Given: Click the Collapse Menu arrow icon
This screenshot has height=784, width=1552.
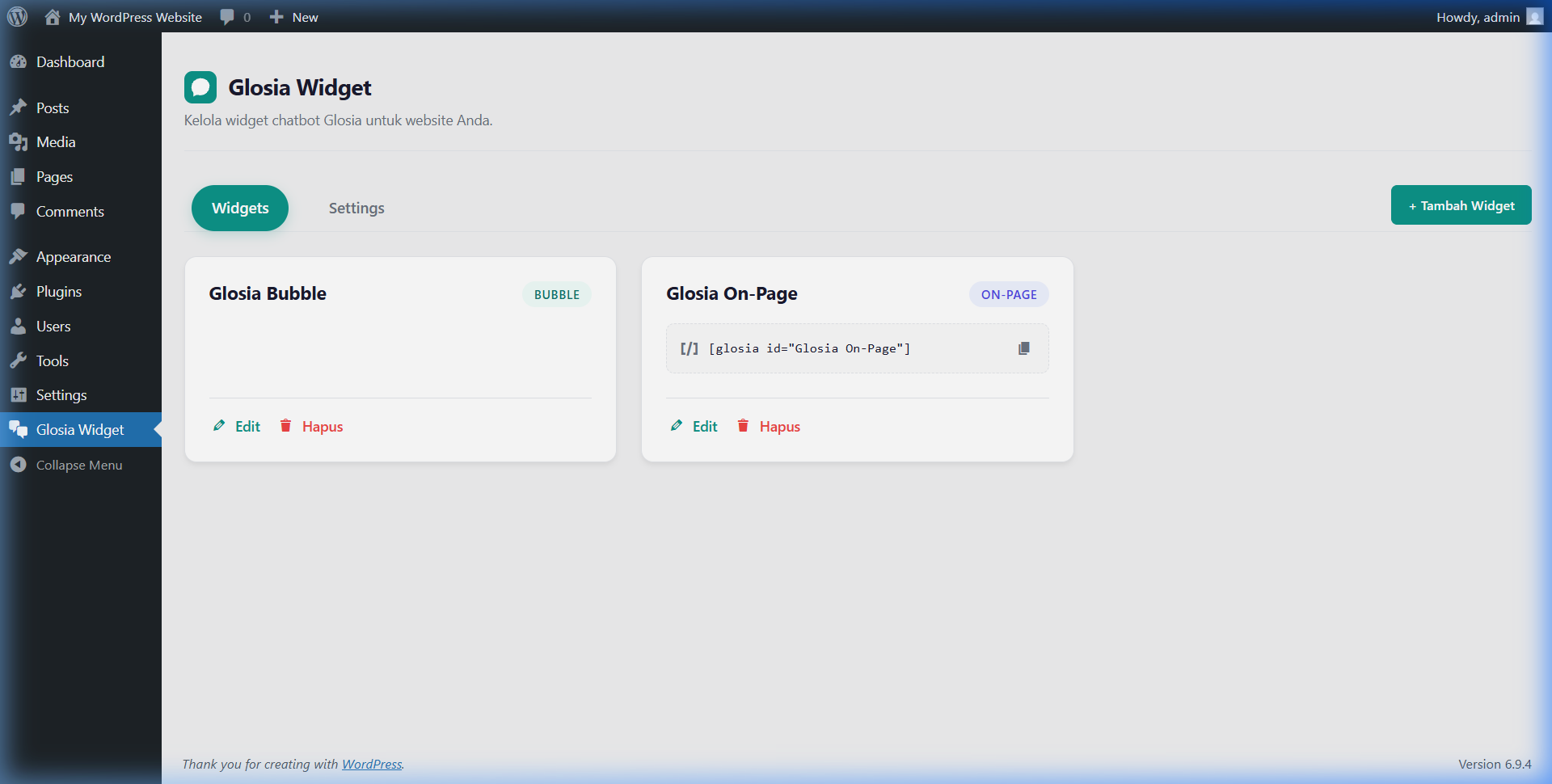Looking at the screenshot, I should coord(18,465).
